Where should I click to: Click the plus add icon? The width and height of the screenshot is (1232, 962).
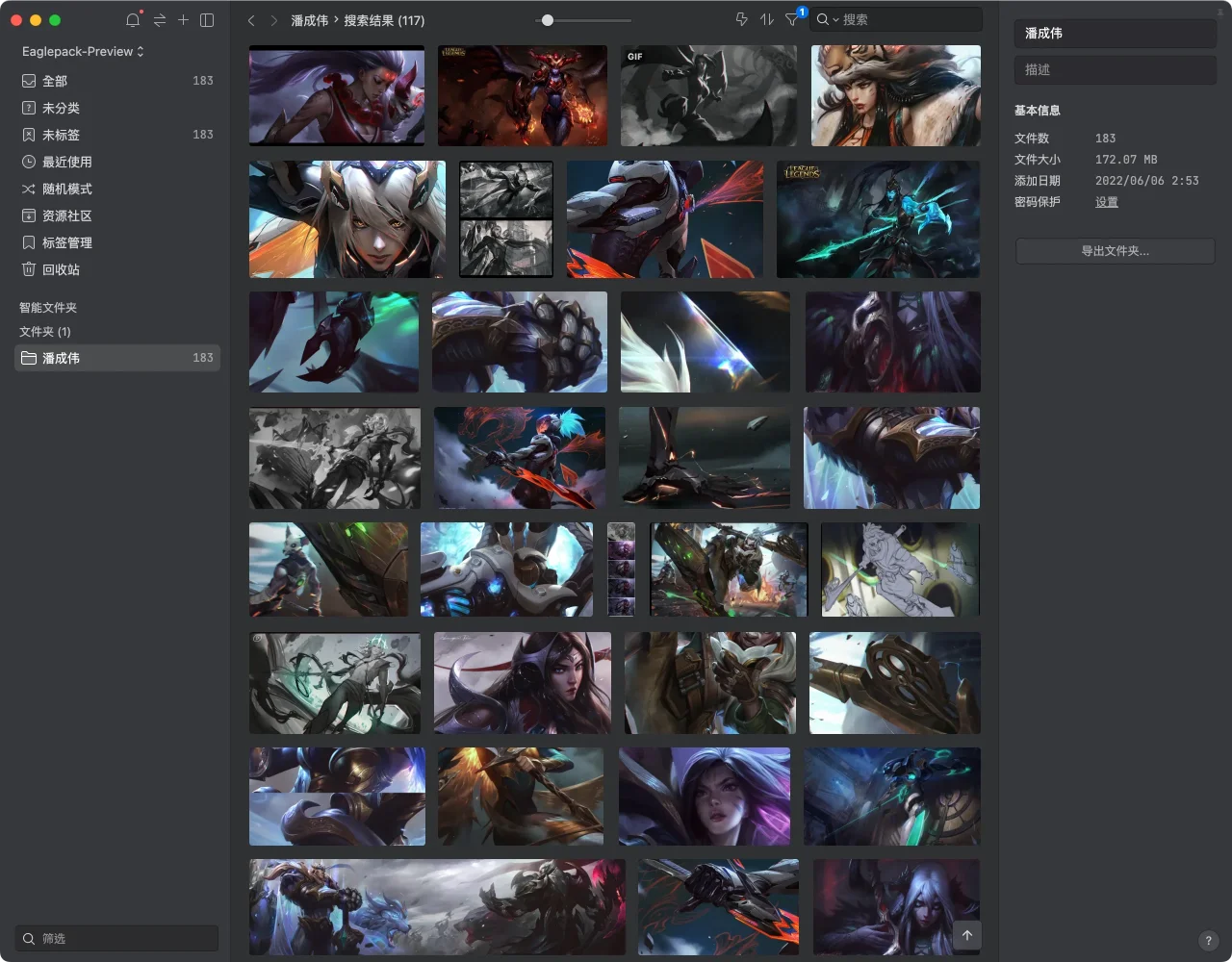[x=183, y=20]
